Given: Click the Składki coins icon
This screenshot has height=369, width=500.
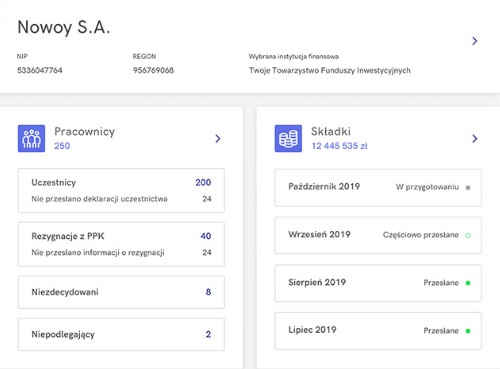Looking at the screenshot, I should (x=288, y=138).
